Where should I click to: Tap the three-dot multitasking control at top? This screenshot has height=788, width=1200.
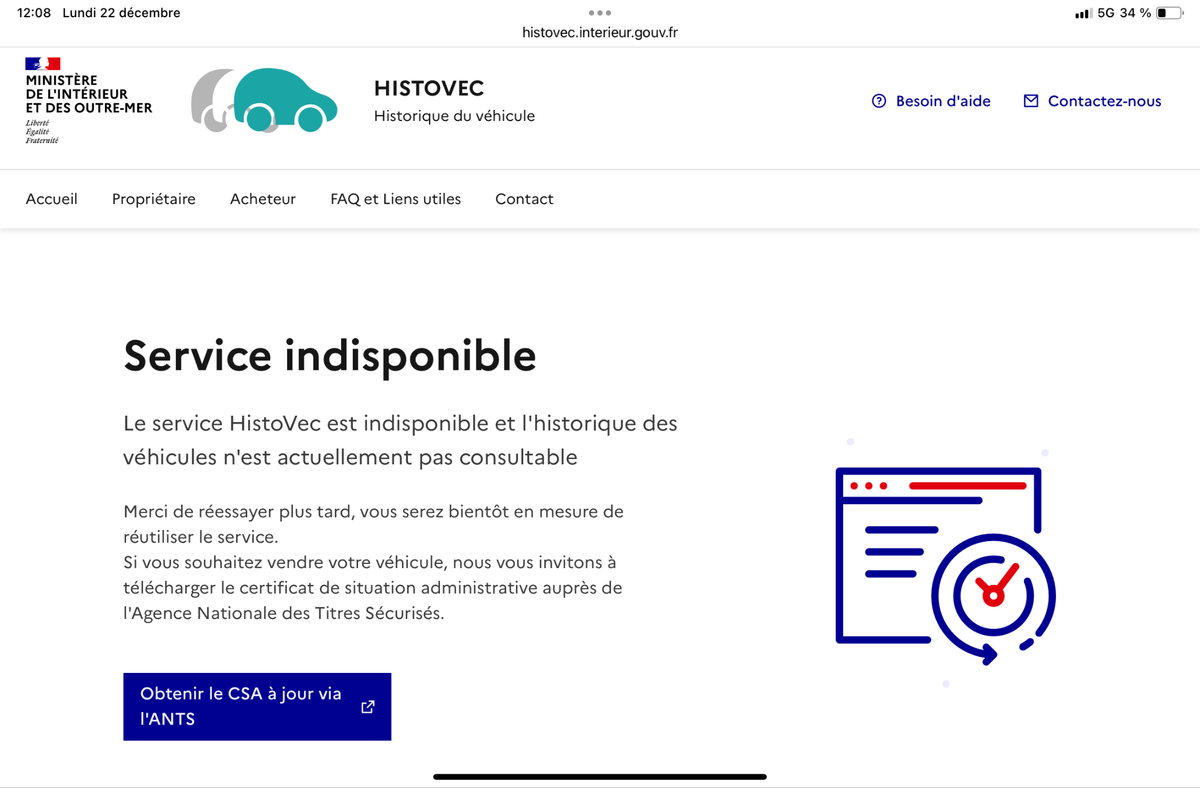pos(599,13)
